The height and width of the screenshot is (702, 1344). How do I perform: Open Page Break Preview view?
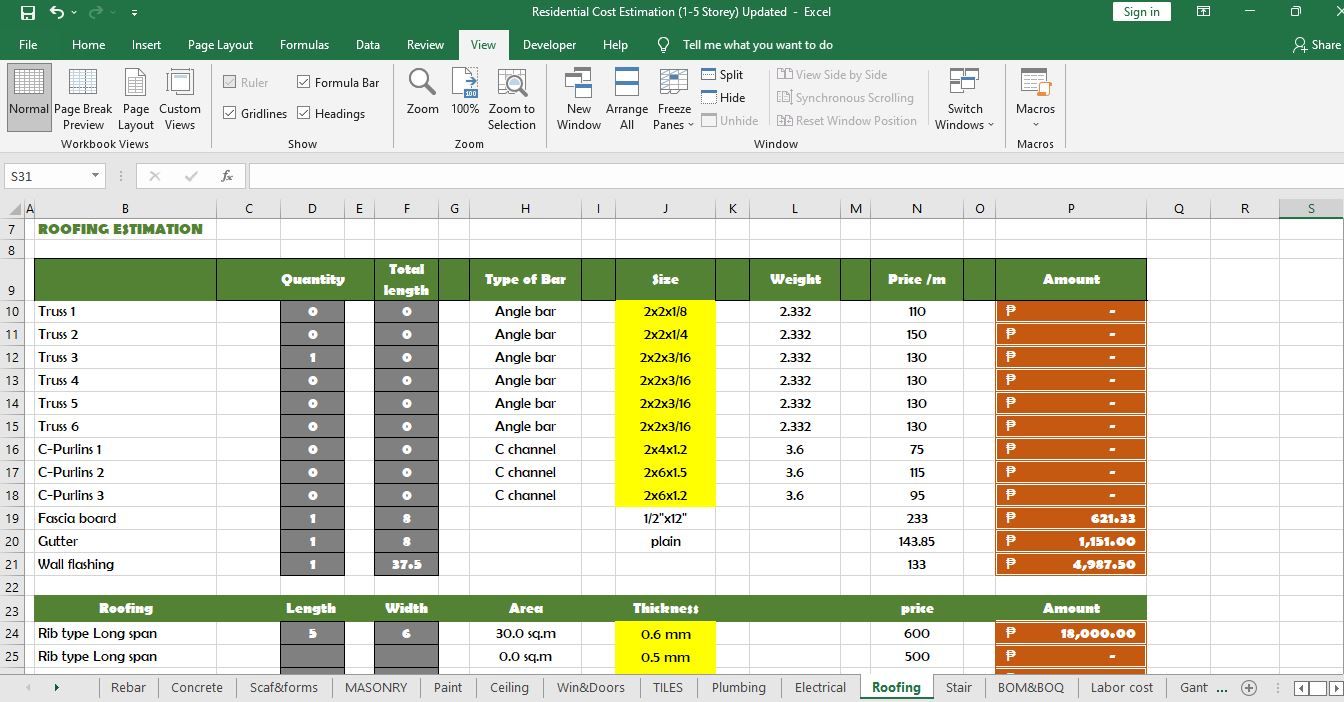[x=83, y=98]
